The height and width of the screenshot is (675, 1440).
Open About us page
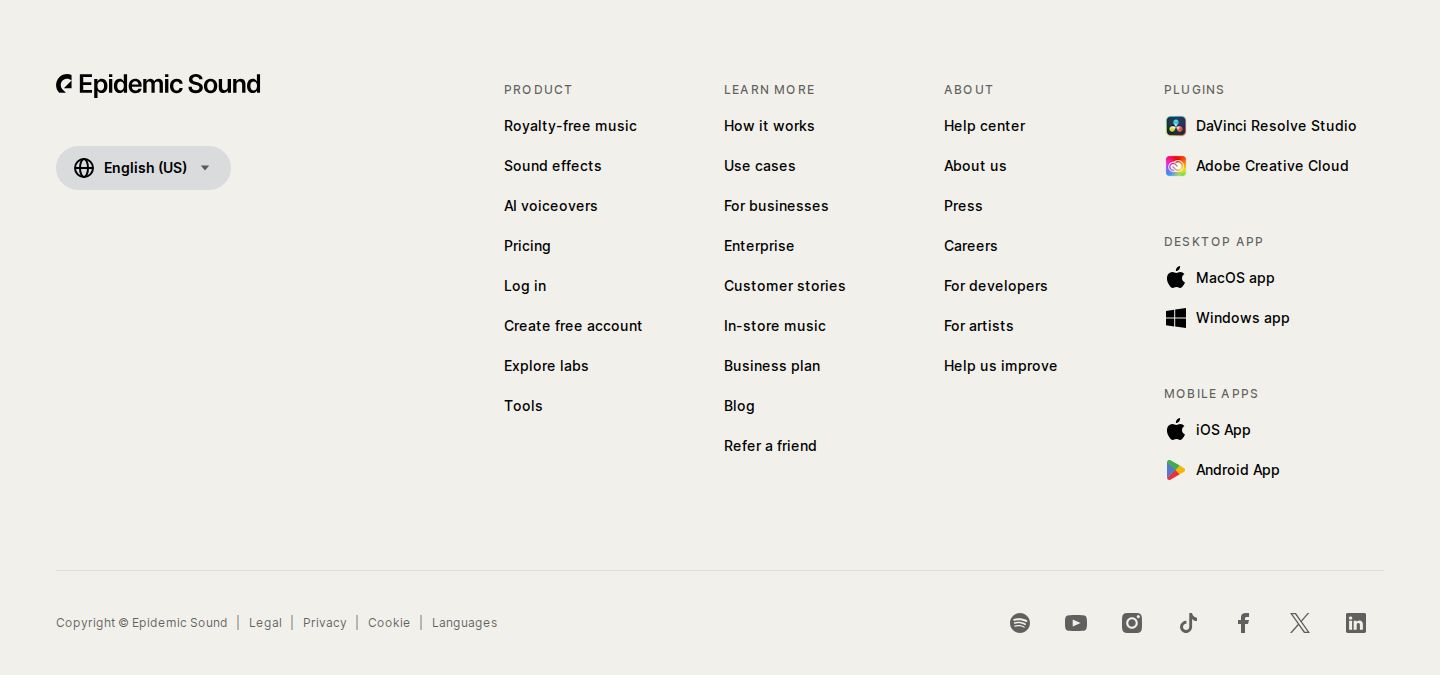click(975, 166)
